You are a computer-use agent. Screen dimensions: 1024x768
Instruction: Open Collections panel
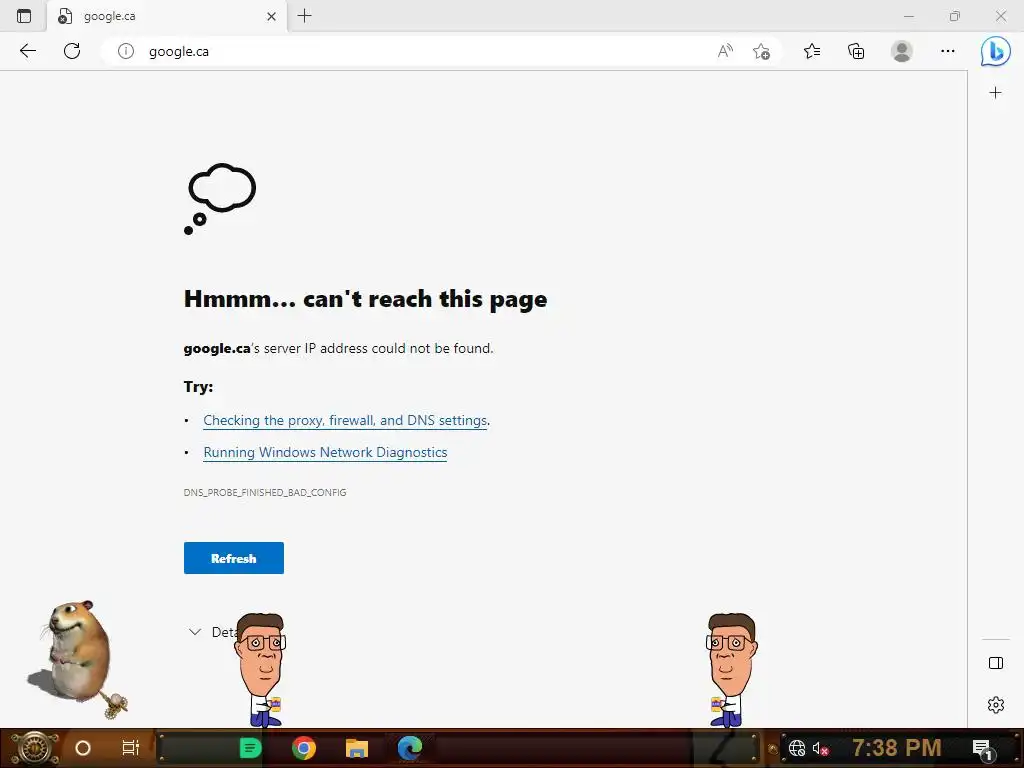(x=856, y=51)
